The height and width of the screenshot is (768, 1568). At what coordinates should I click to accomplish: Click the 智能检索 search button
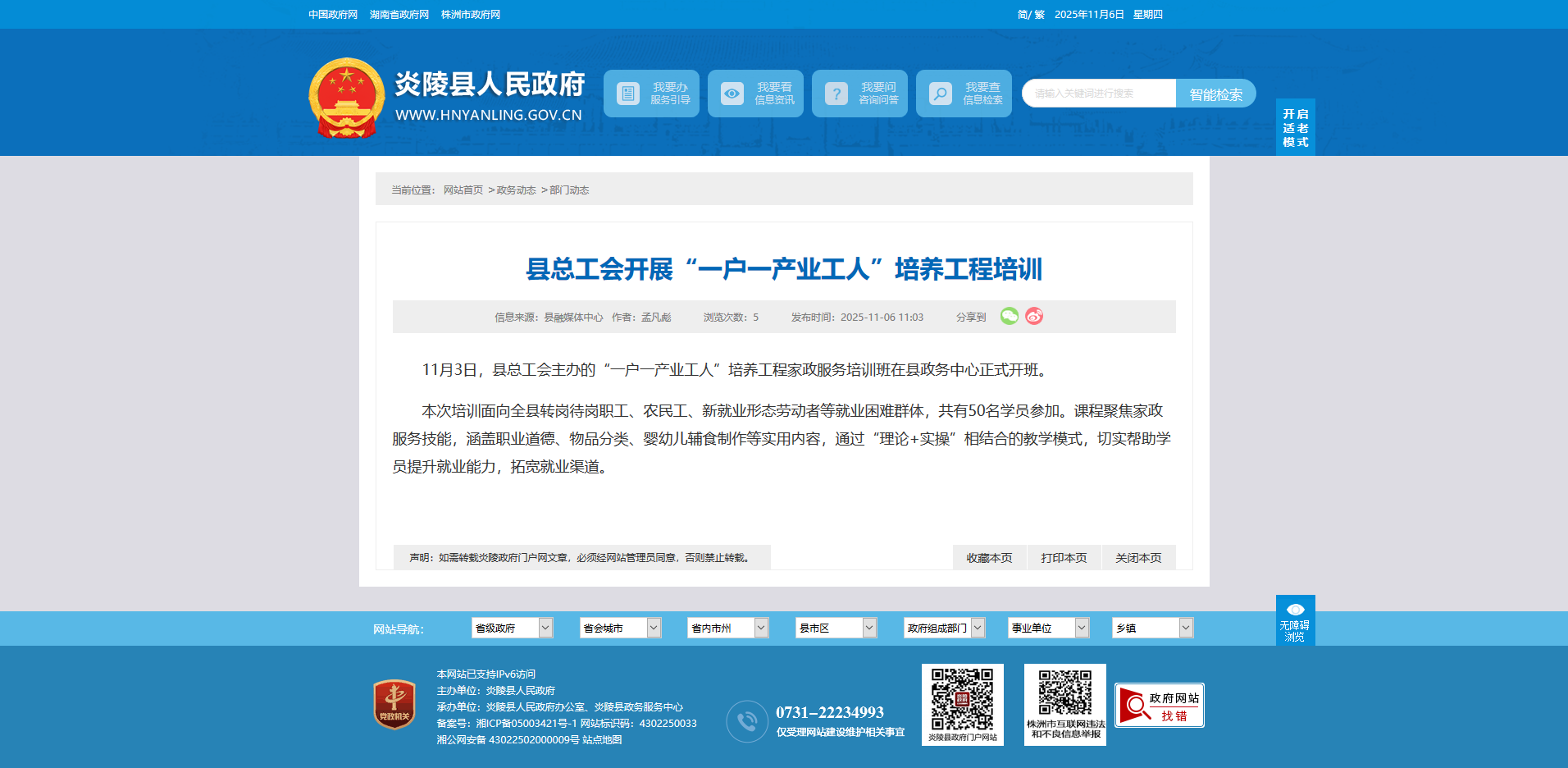pos(1215,94)
